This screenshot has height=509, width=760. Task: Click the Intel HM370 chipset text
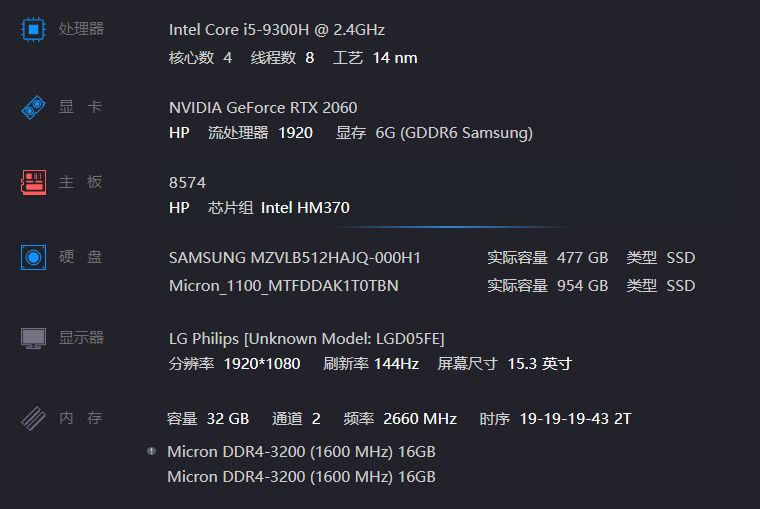point(305,207)
